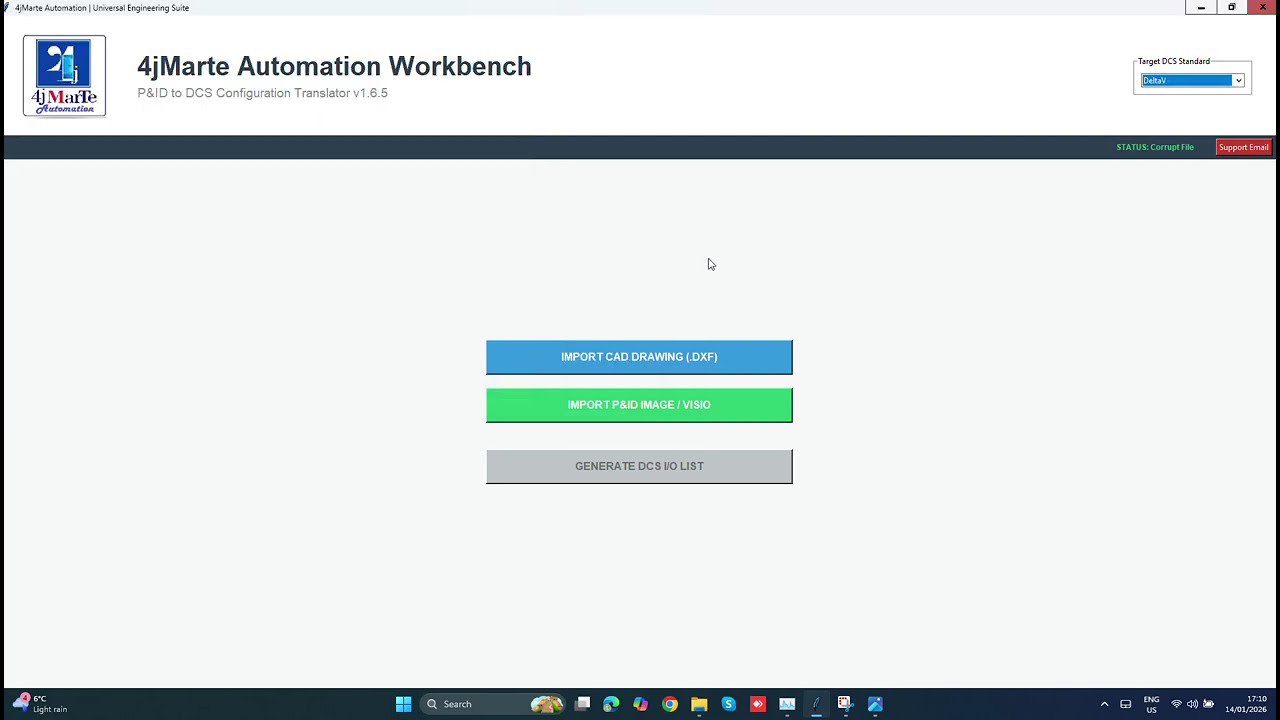Click the volume speaker tray icon
The image size is (1280, 720).
pyautogui.click(x=1192, y=704)
